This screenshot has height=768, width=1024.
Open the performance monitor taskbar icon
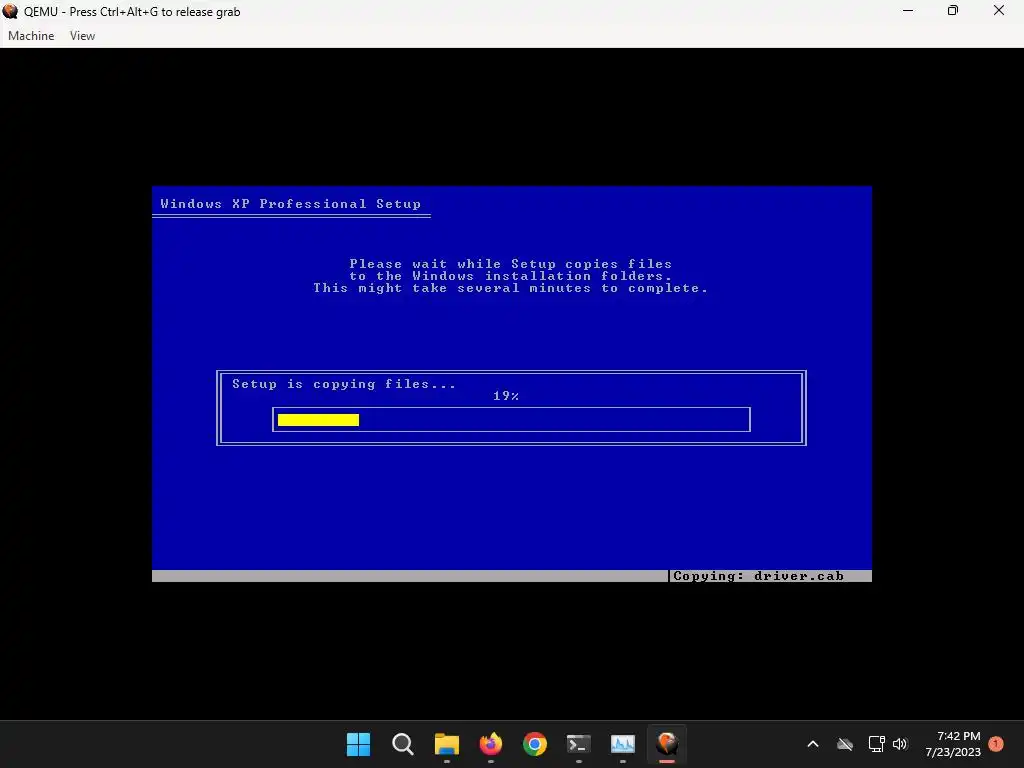623,744
